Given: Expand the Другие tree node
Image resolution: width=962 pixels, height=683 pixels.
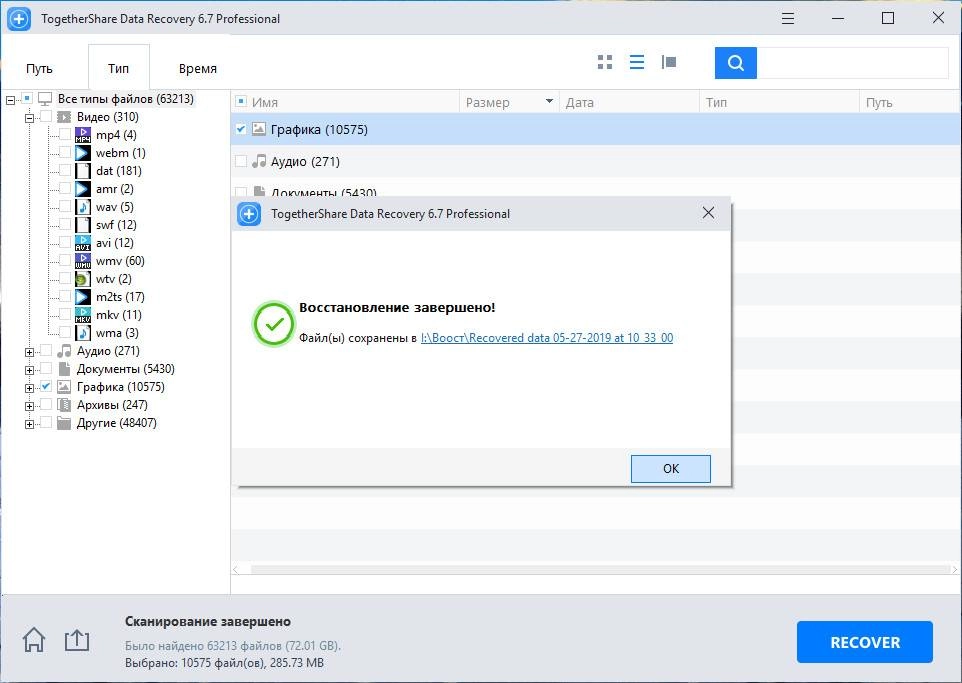Looking at the screenshot, I should [x=29, y=424].
